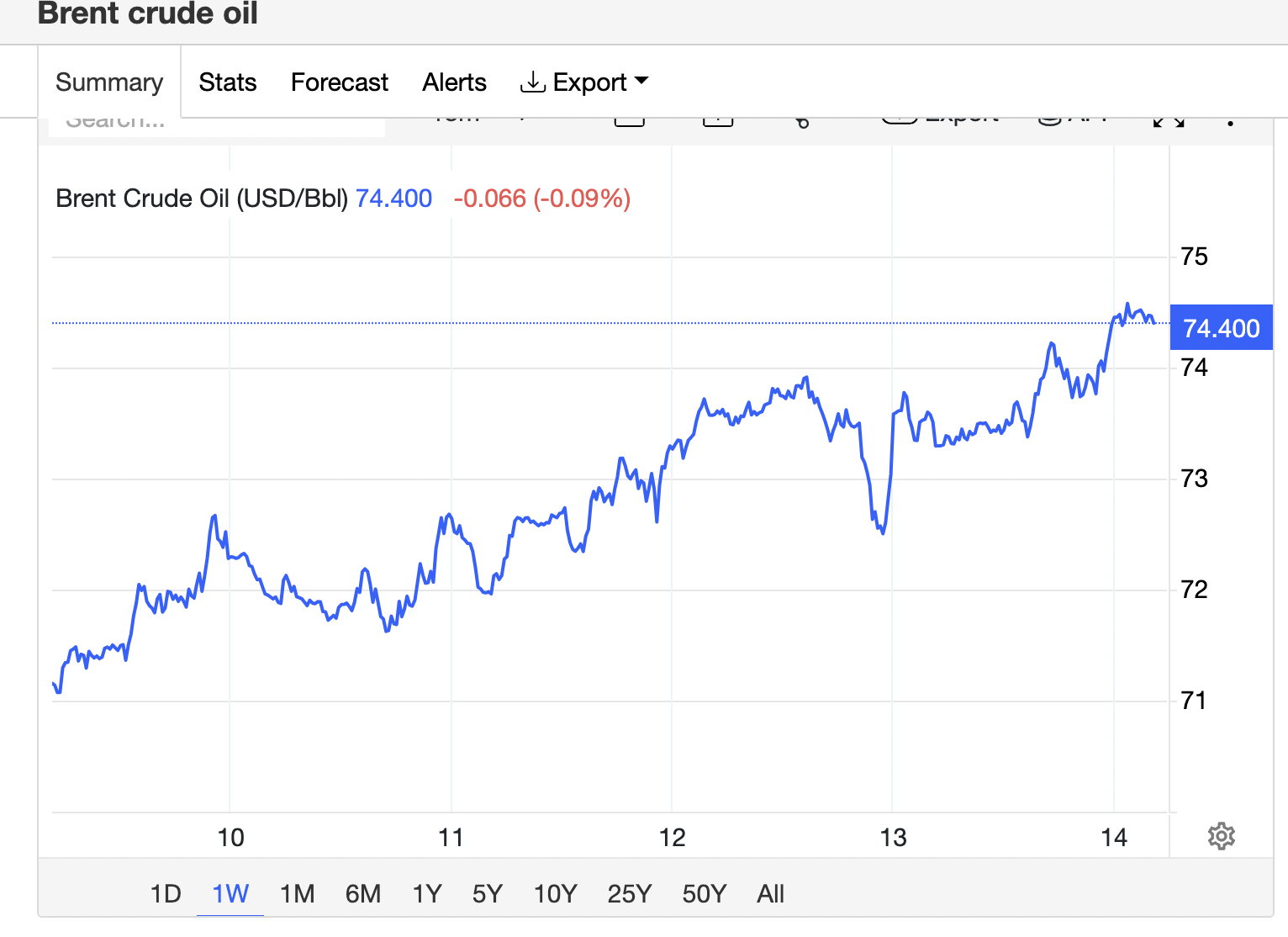
Task: Click the blue 74.400 price tag on axis
Action: click(x=1222, y=327)
